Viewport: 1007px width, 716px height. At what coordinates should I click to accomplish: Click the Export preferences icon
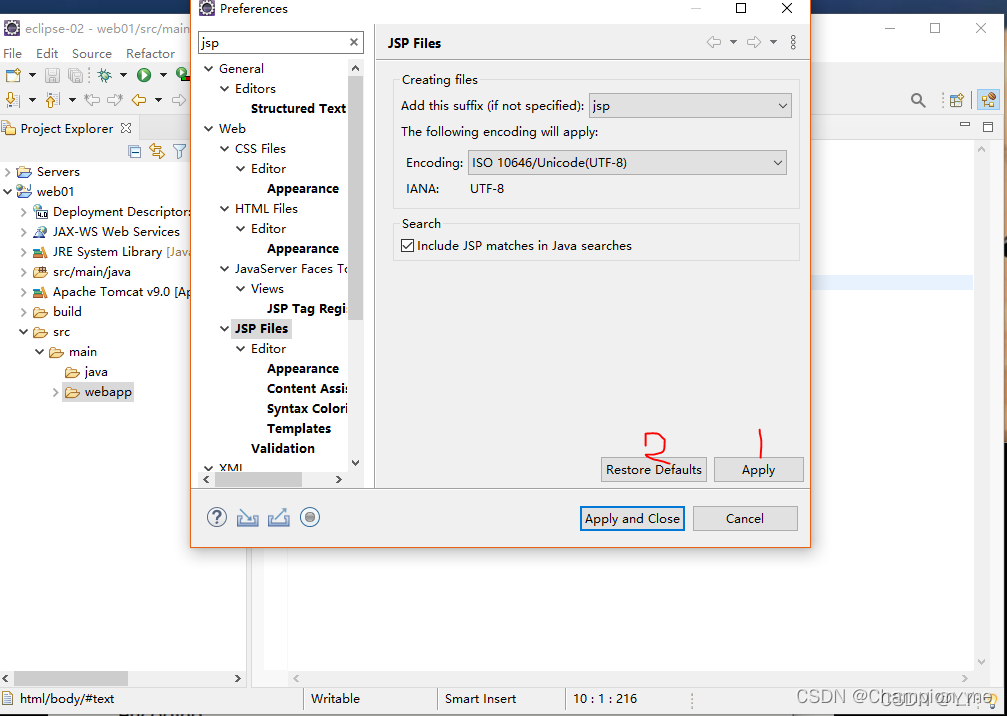click(x=279, y=518)
